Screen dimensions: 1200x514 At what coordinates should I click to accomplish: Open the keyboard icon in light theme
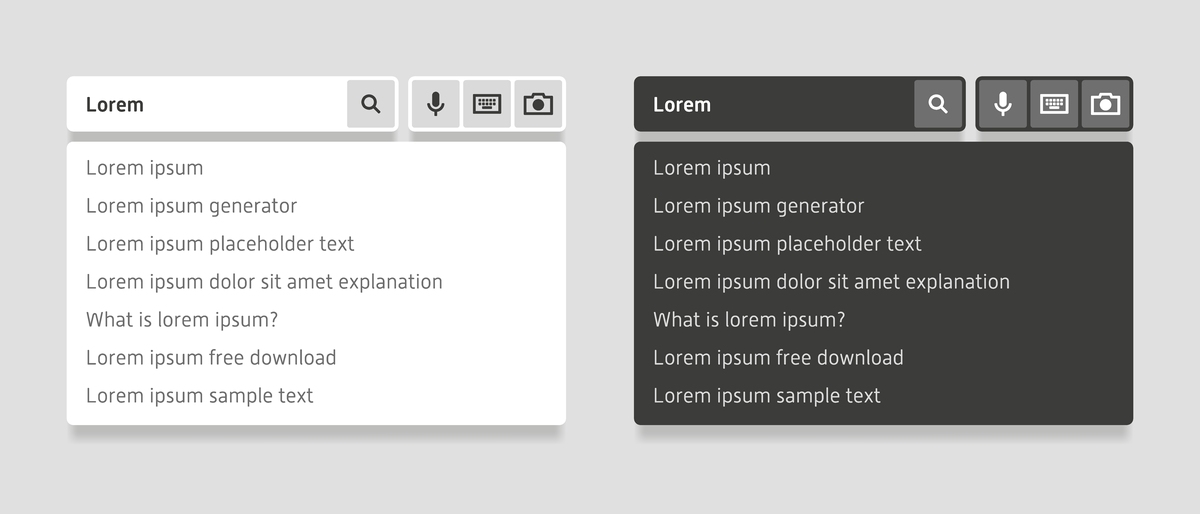pyautogui.click(x=487, y=104)
